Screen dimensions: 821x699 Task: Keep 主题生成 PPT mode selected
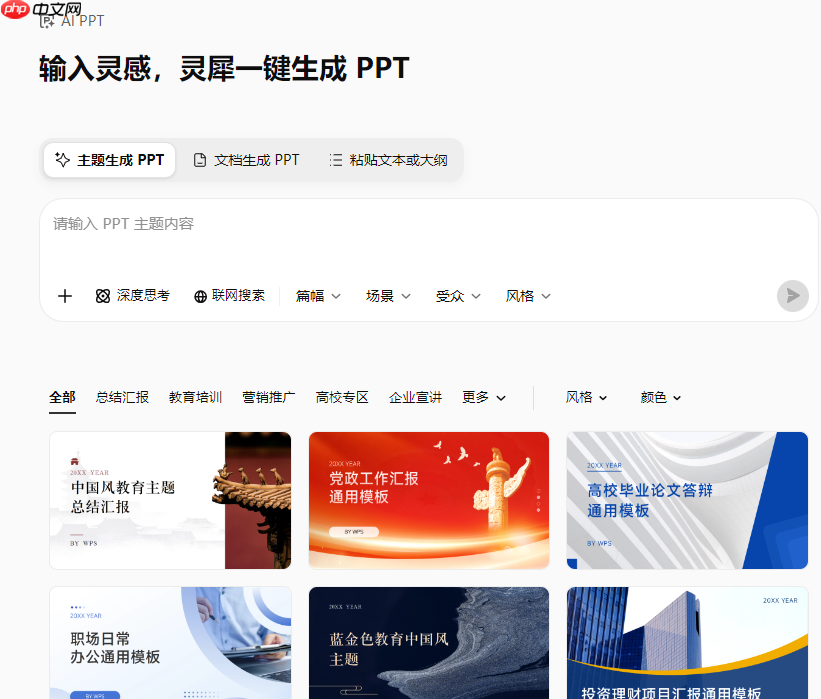(109, 159)
